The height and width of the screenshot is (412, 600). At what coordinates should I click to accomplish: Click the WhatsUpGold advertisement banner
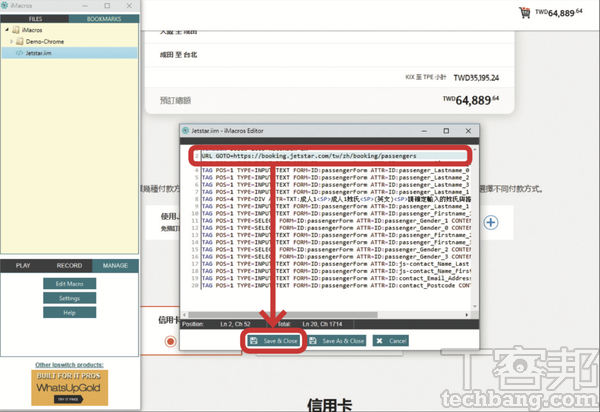[69, 388]
